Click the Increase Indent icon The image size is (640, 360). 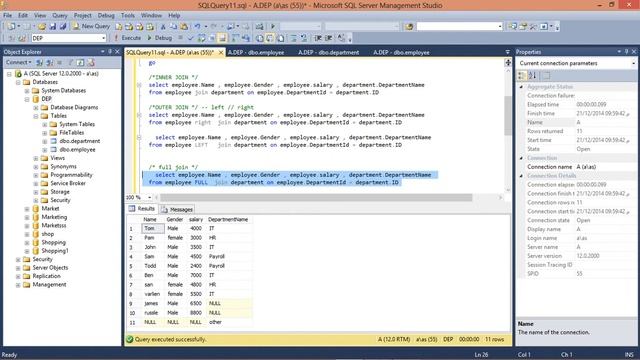[x=329, y=38]
